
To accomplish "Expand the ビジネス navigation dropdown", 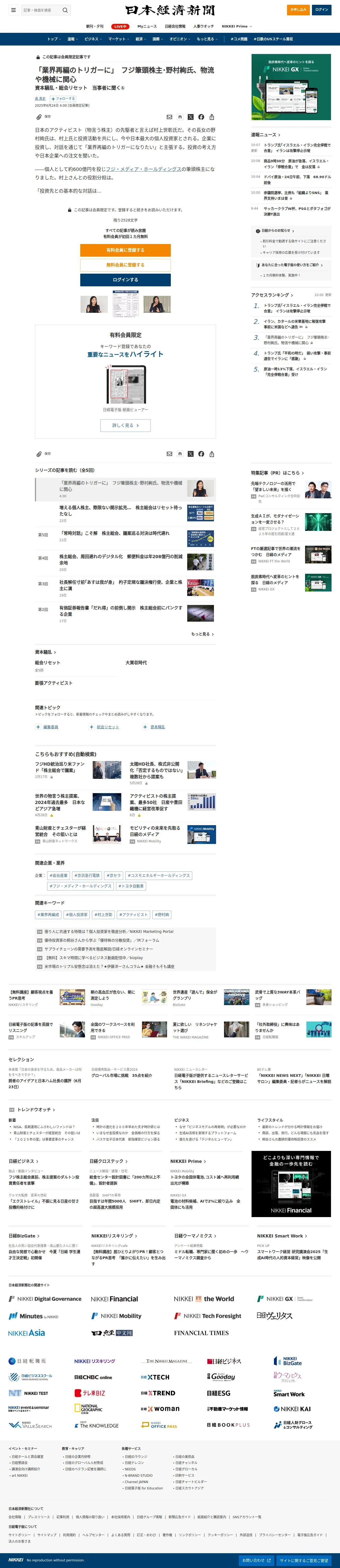I will (93, 39).
